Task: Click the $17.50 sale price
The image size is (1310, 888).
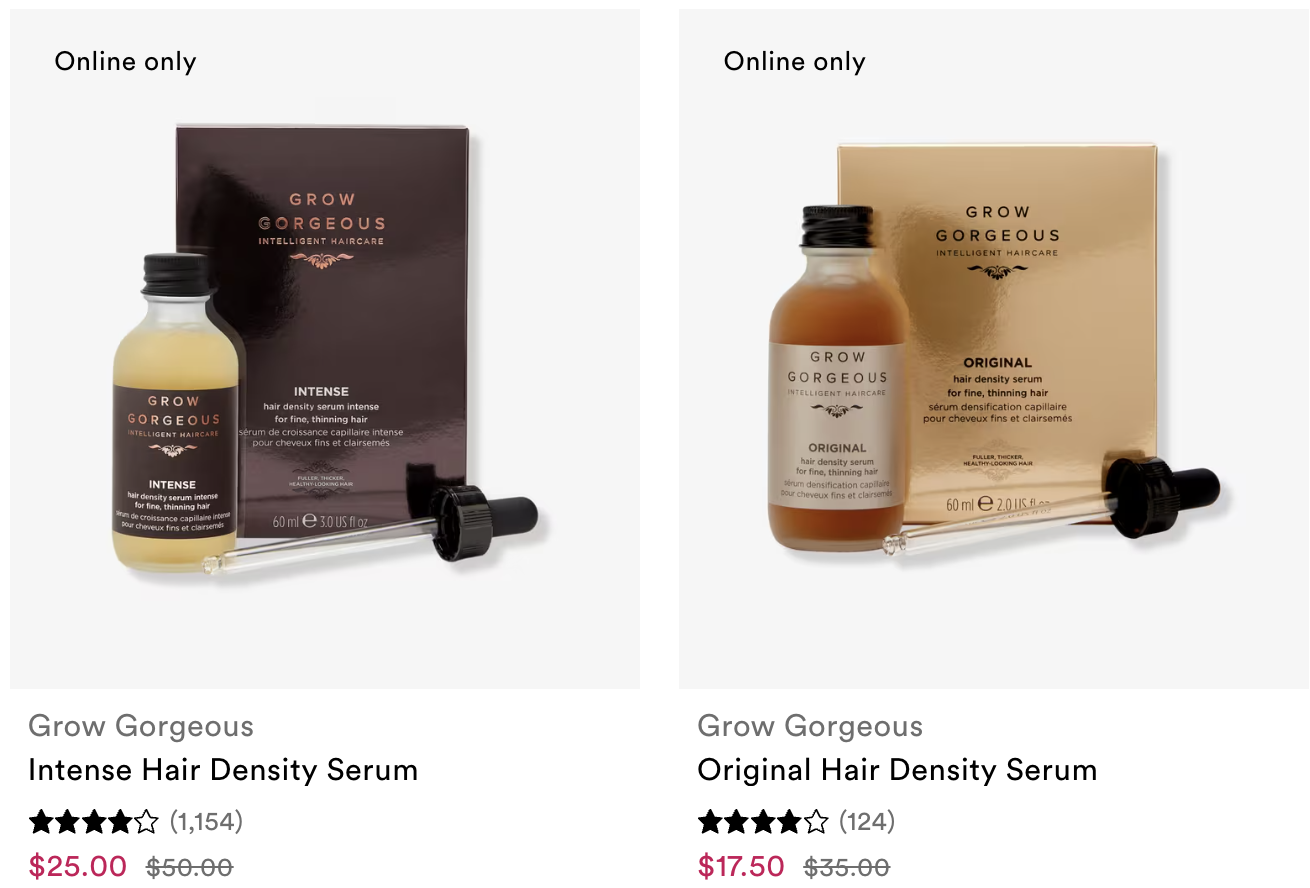Action: coord(741,866)
